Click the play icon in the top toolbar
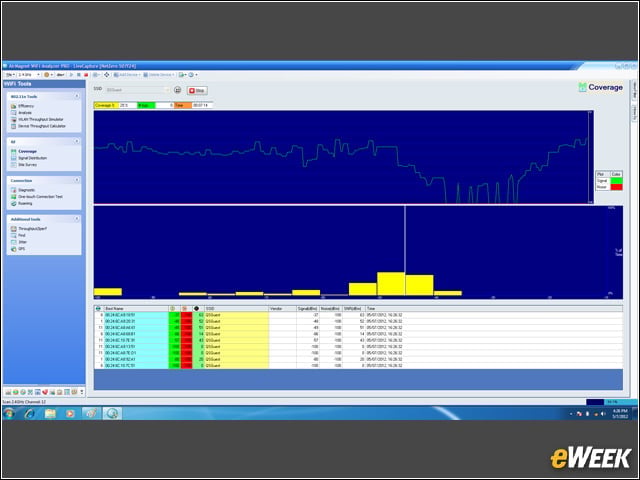 click(71, 75)
